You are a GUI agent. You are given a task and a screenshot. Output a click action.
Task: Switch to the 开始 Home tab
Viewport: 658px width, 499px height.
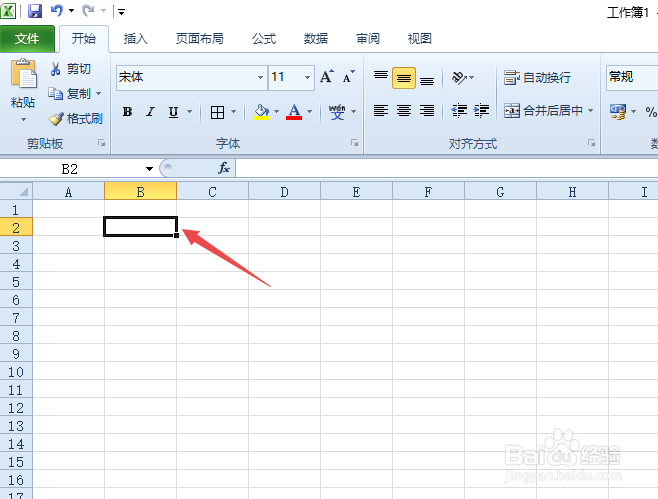[x=84, y=39]
